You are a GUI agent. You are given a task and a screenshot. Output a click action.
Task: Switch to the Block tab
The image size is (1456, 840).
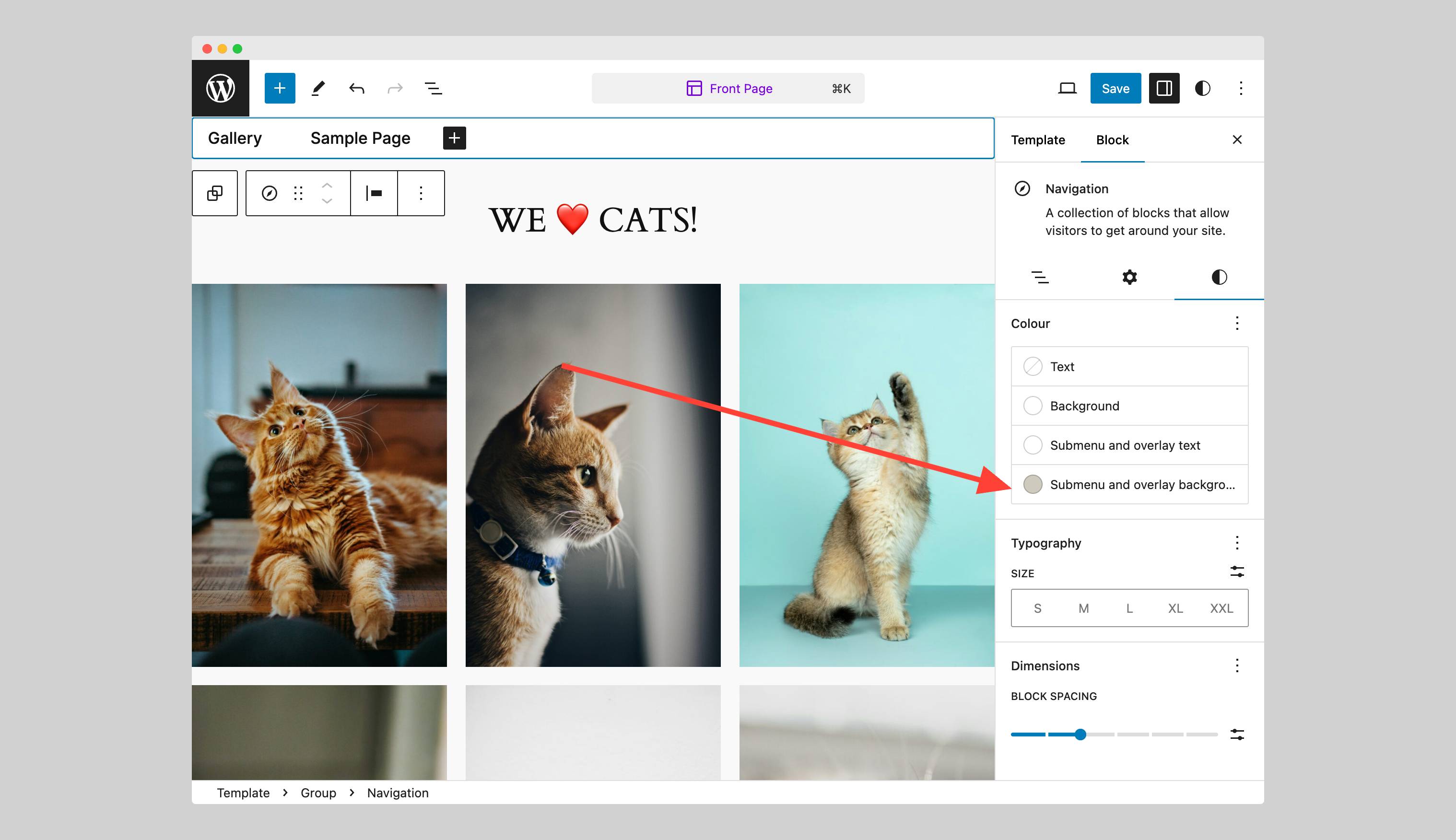click(1112, 140)
